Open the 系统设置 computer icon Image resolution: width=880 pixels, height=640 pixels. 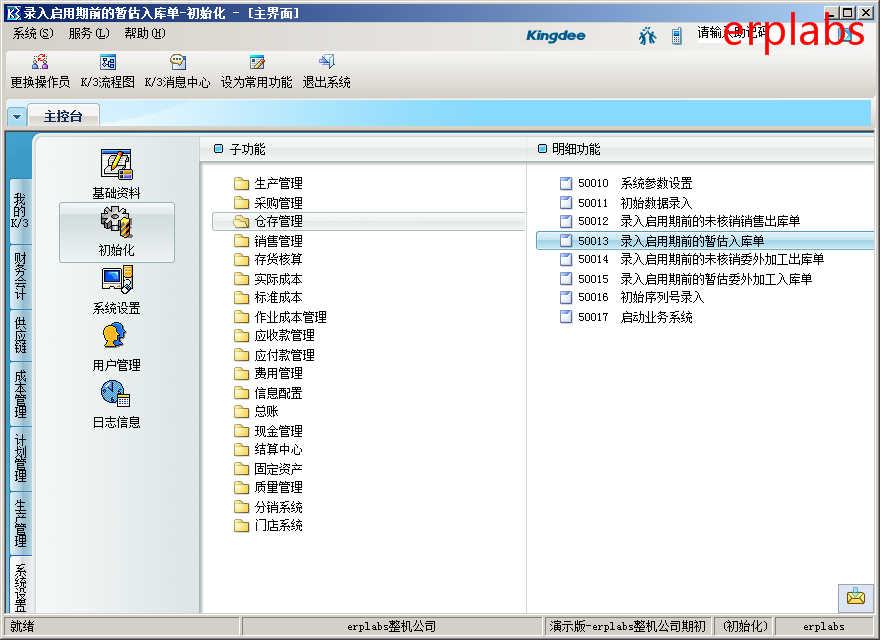pyautogui.click(x=116, y=280)
